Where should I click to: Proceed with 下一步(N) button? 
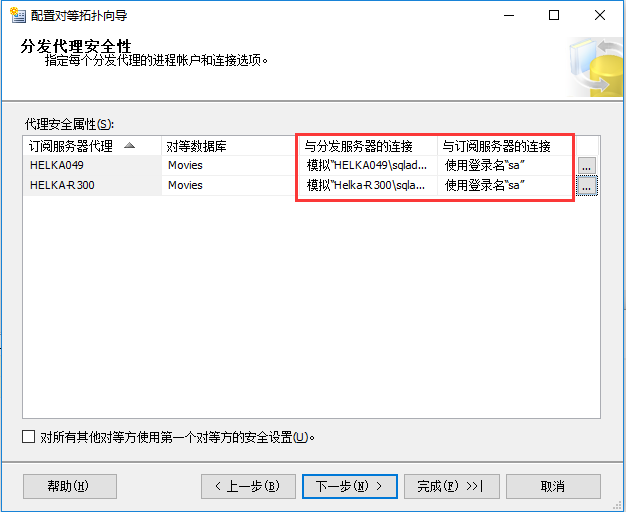[x=350, y=486]
